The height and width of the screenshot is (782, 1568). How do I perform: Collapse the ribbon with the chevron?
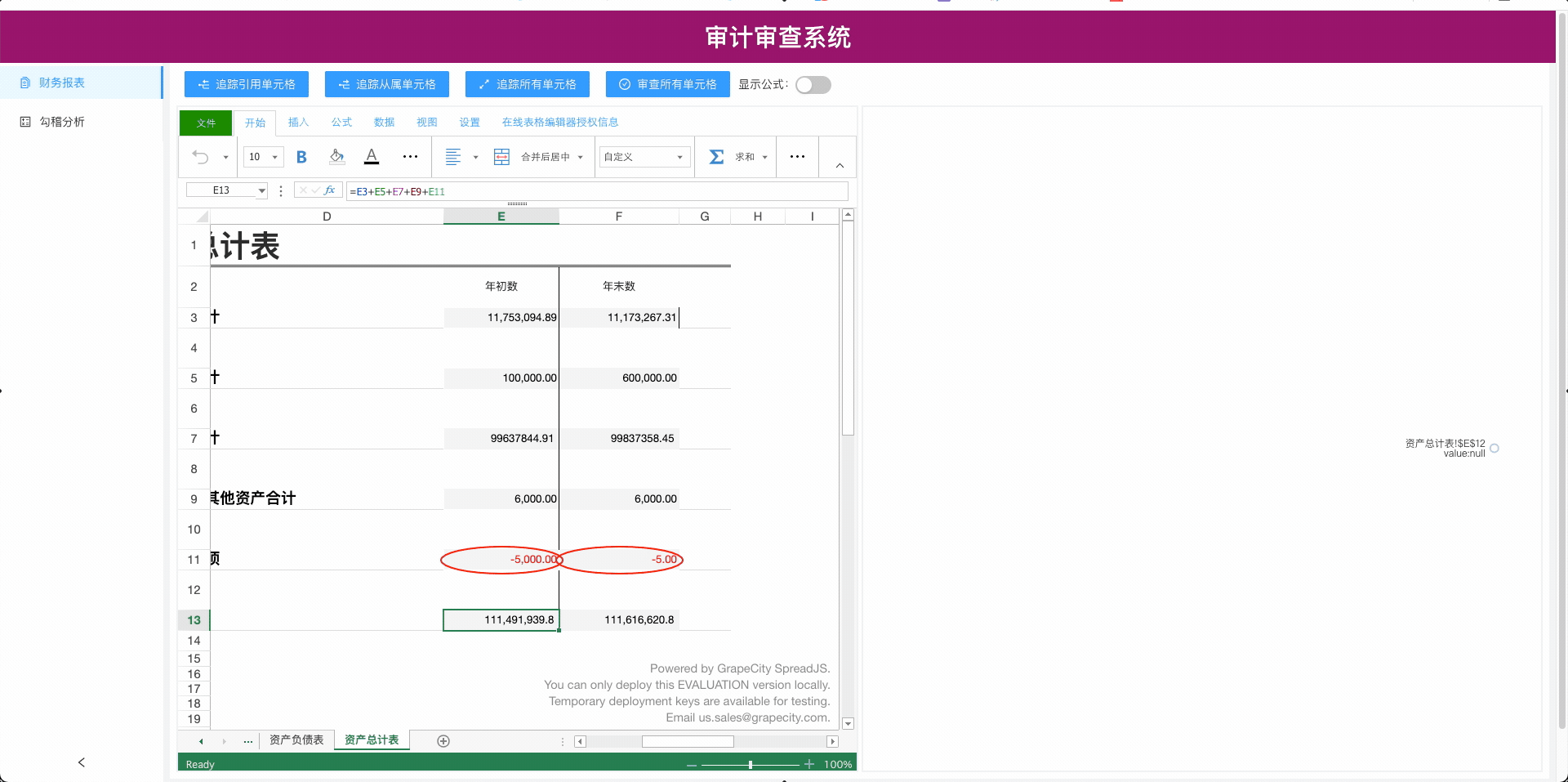click(840, 166)
